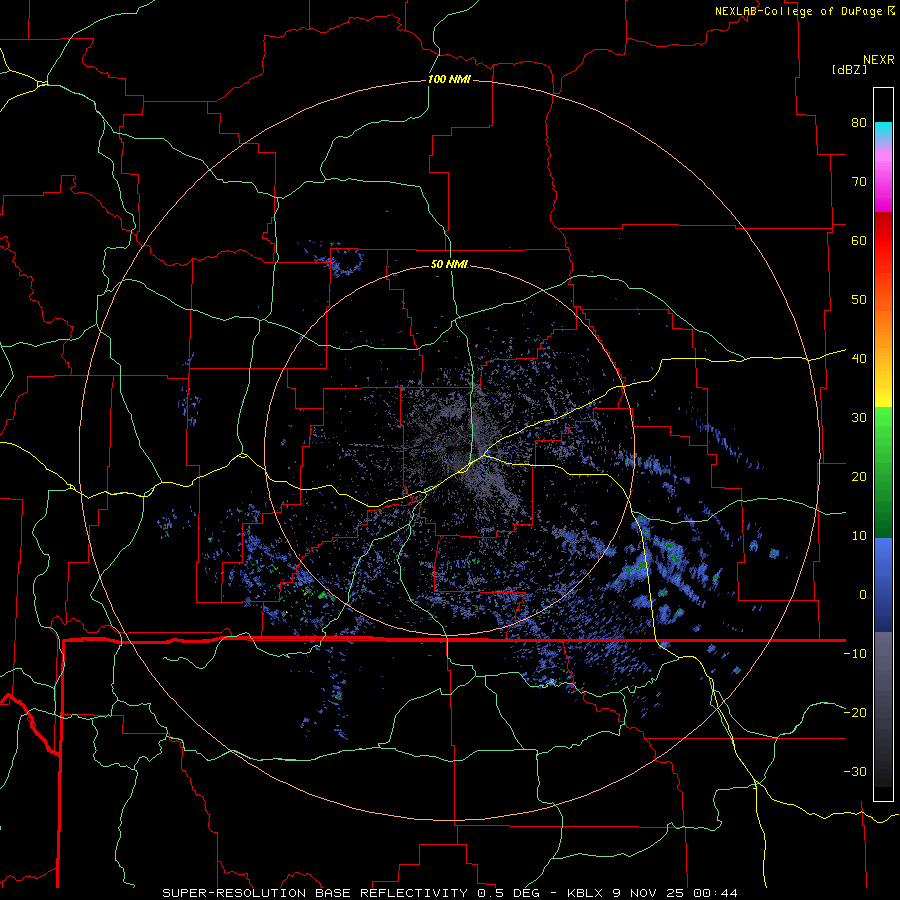This screenshot has width=900, height=900.
Task: Click the 80 value on dBZ scale
Action: pos(859,122)
